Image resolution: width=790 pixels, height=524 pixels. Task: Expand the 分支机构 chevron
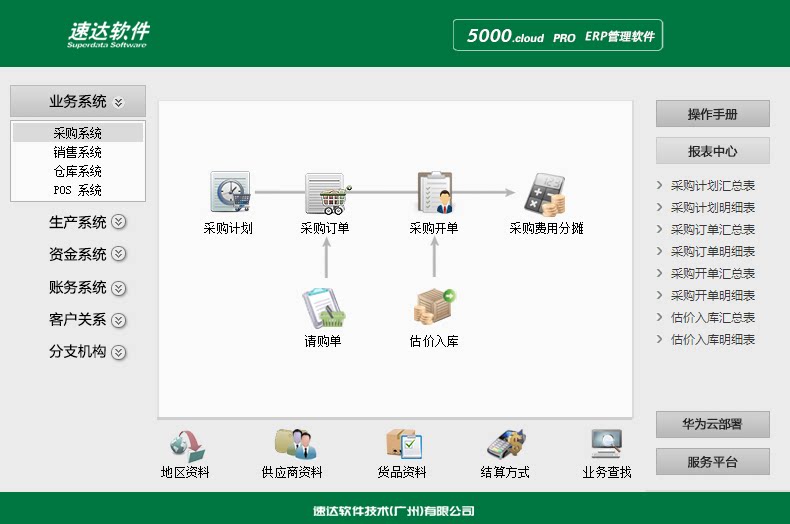pos(118,352)
